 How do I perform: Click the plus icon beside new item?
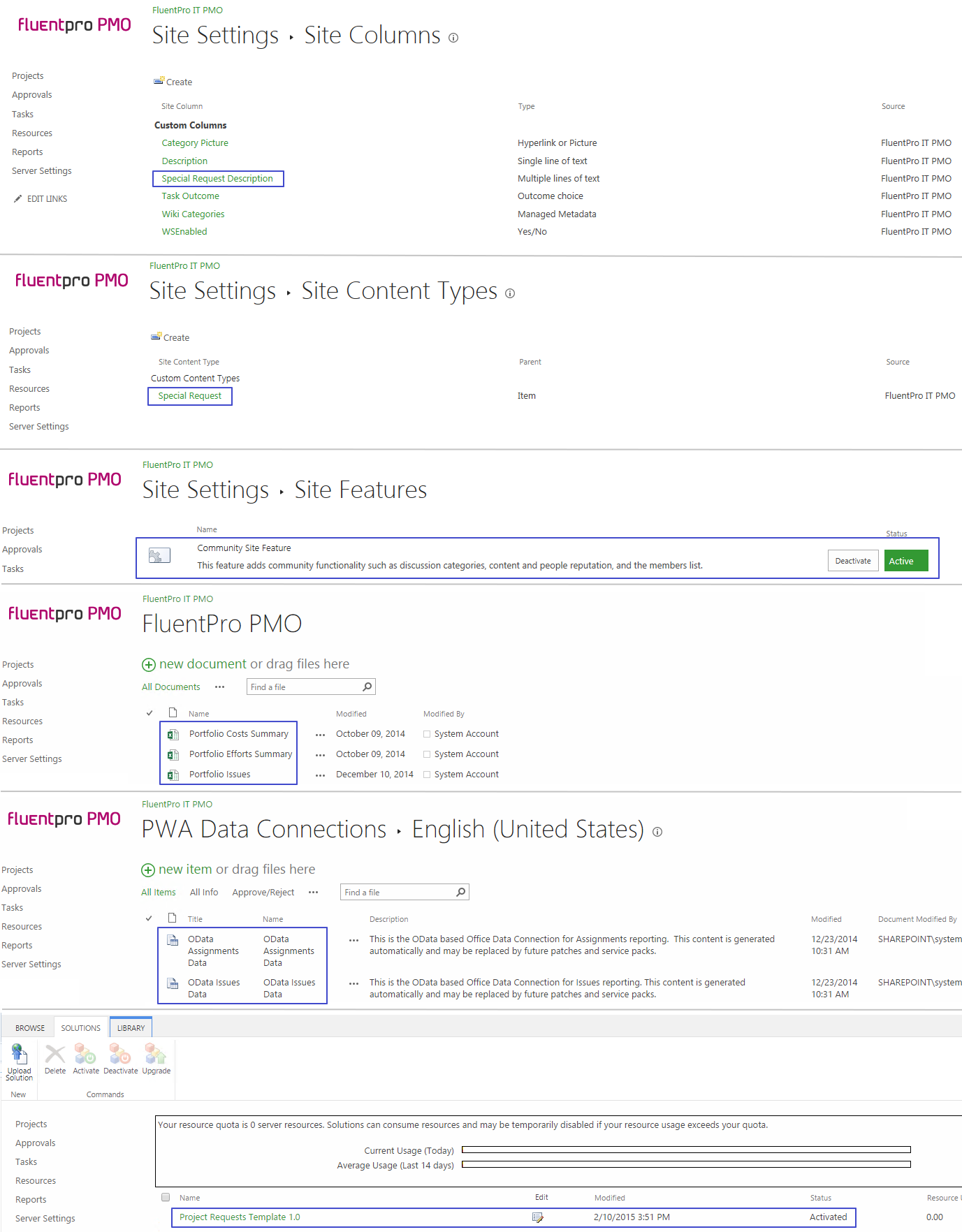tap(148, 870)
